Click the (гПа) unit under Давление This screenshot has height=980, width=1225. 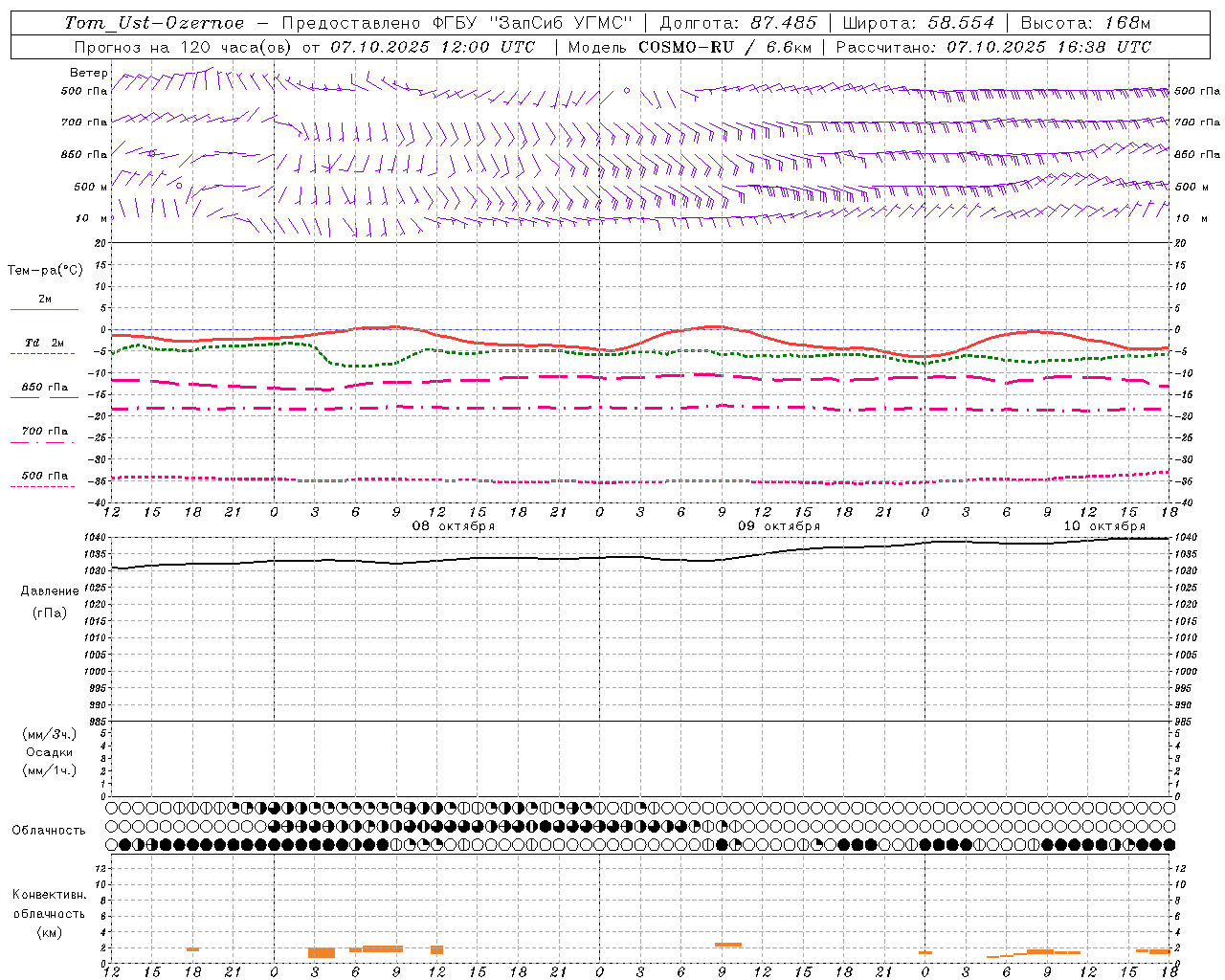[x=49, y=612]
